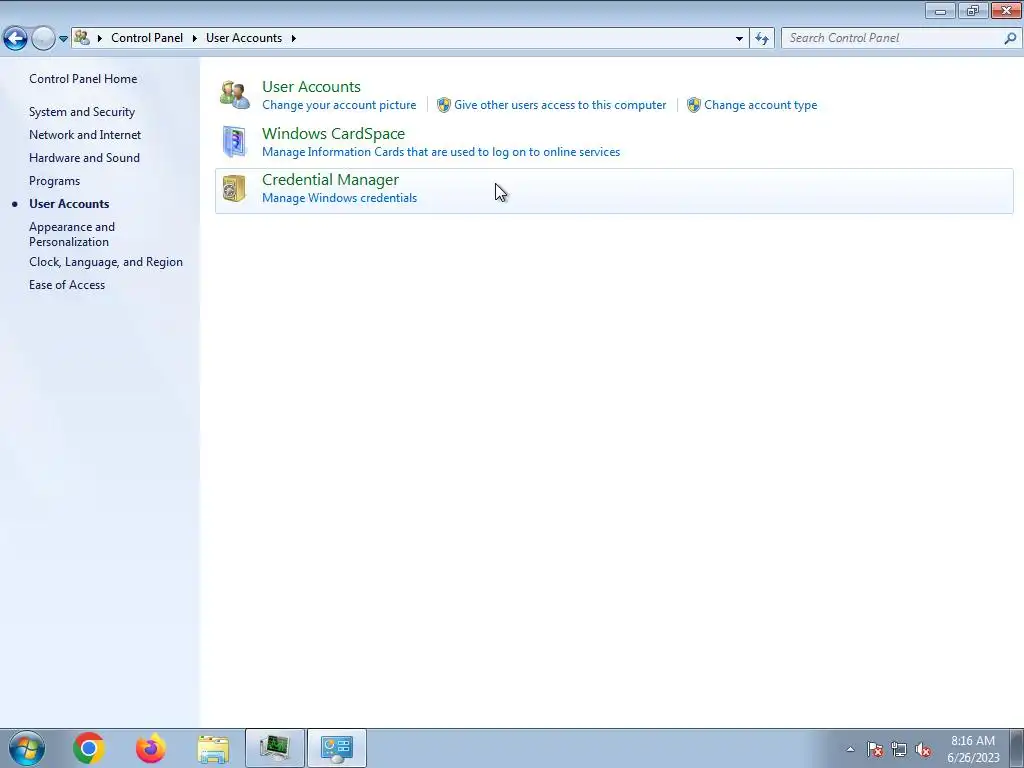This screenshot has width=1024, height=768.
Task: Open the clock showing 8:16 AM
Action: tap(973, 749)
